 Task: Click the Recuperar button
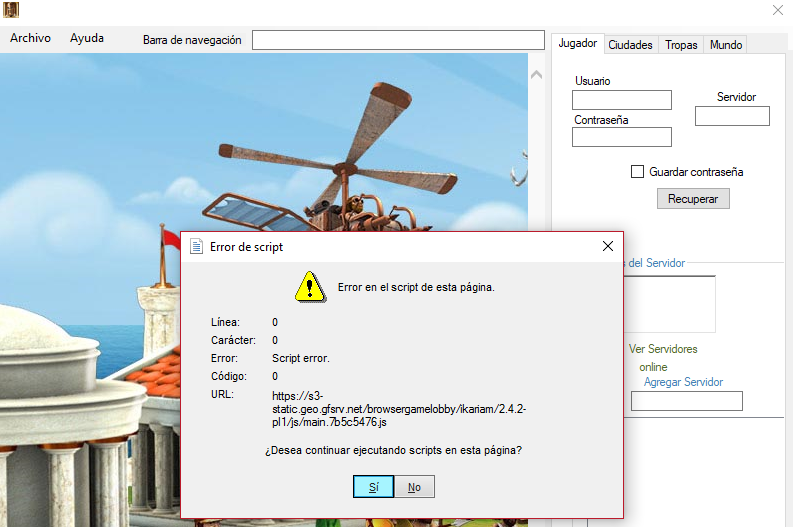(693, 199)
